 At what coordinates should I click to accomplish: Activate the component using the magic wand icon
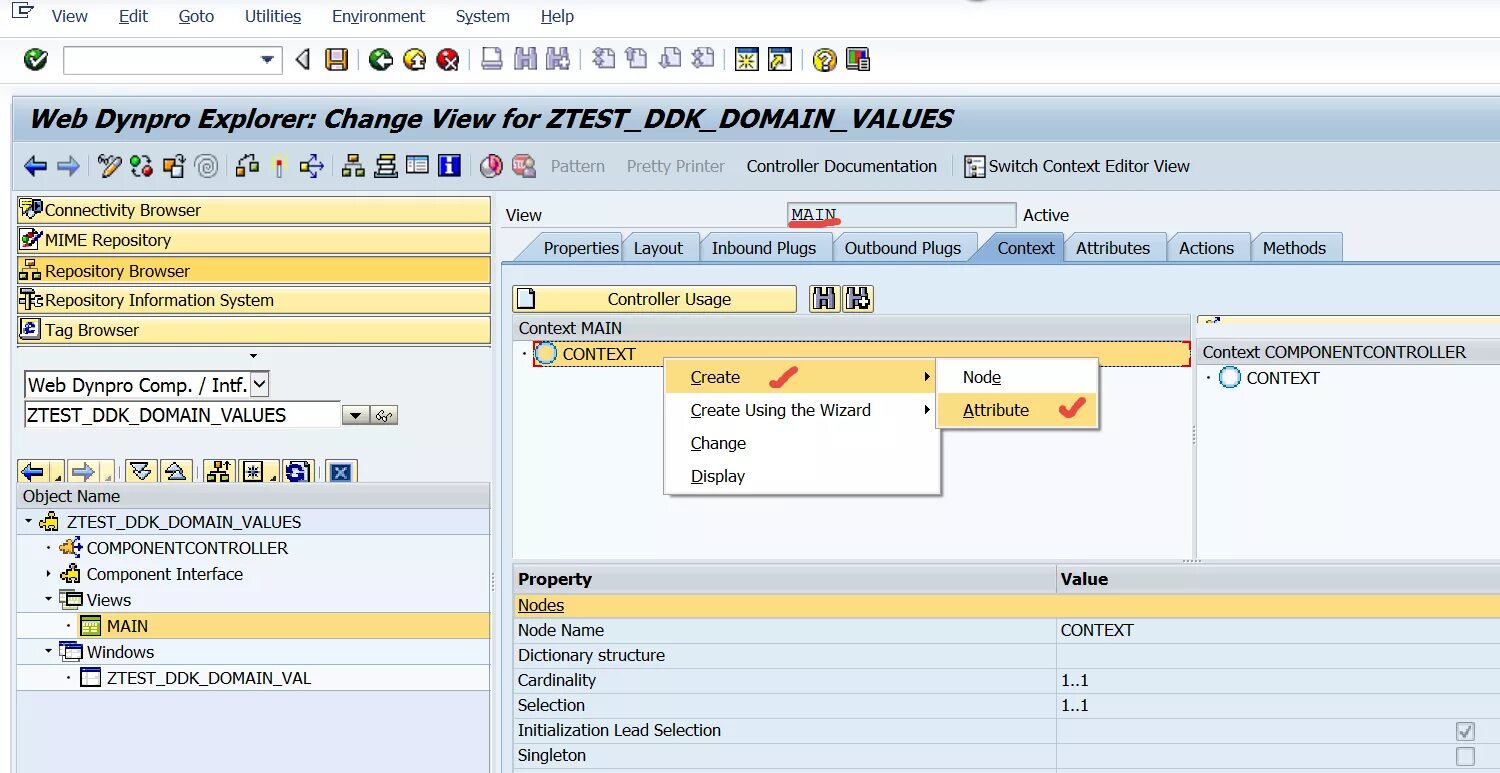point(278,166)
